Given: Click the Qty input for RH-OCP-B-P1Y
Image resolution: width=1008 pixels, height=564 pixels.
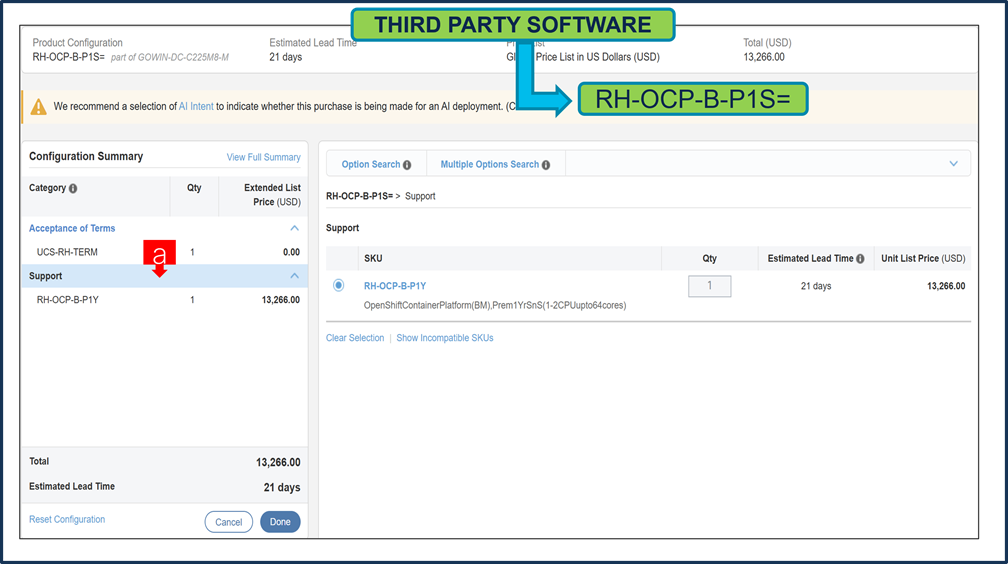Looking at the screenshot, I should click(x=710, y=286).
